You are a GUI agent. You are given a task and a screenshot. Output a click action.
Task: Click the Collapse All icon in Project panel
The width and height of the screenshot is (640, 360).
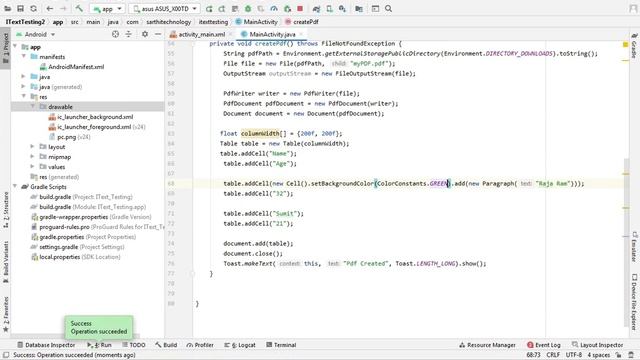[x=129, y=34]
